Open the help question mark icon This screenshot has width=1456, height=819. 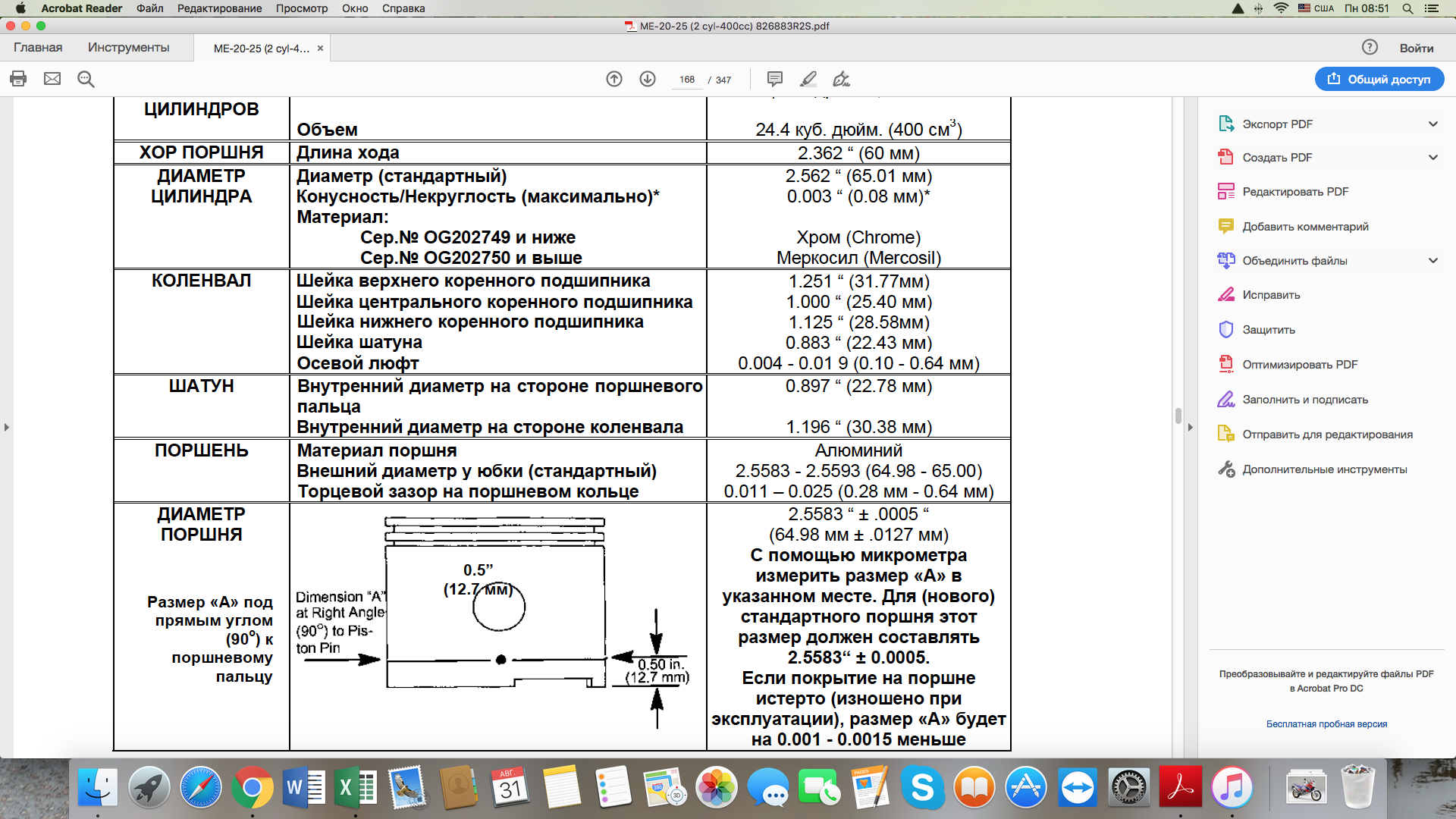[x=1370, y=47]
